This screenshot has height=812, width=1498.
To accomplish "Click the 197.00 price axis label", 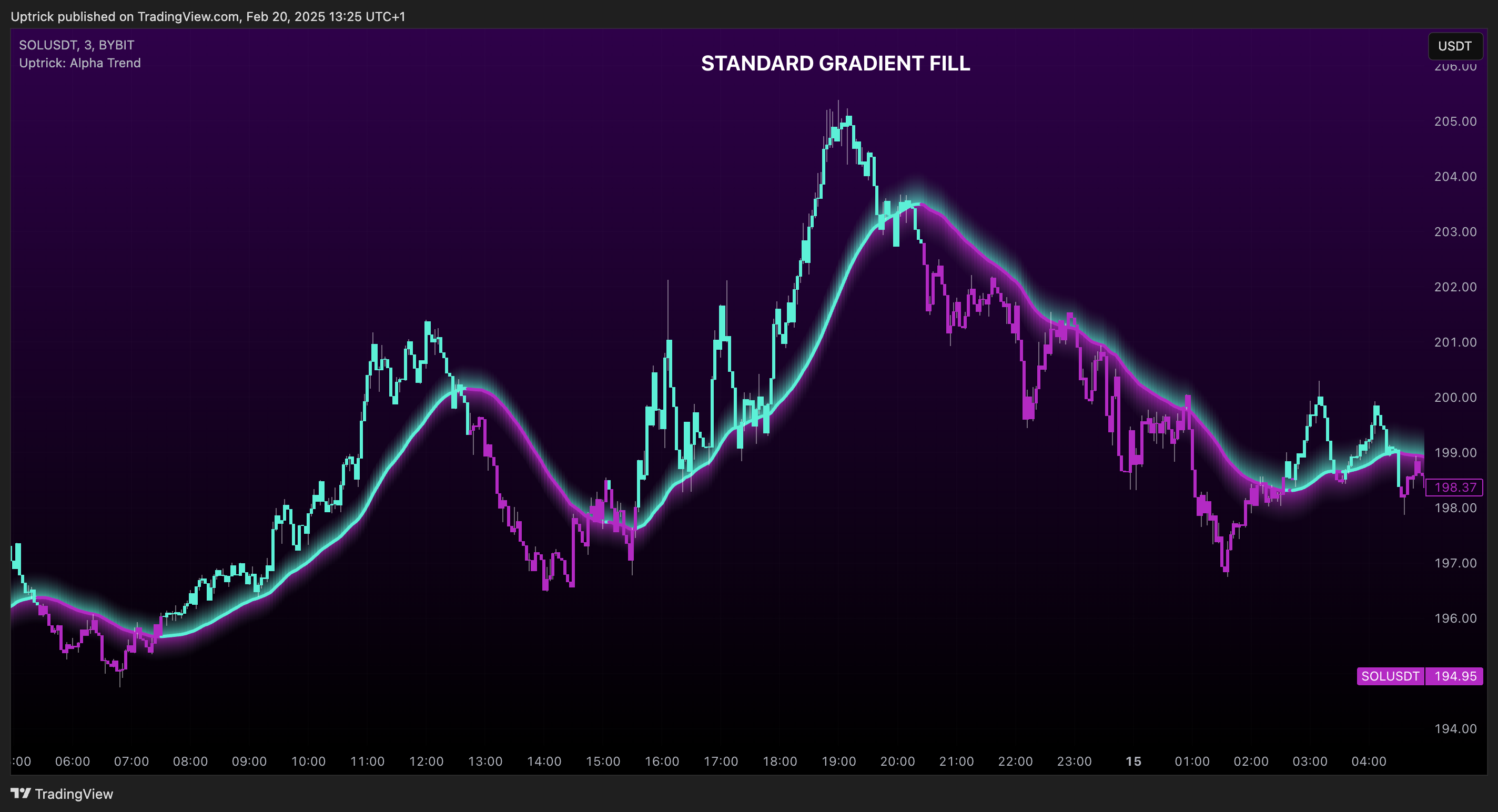I will [x=1455, y=563].
